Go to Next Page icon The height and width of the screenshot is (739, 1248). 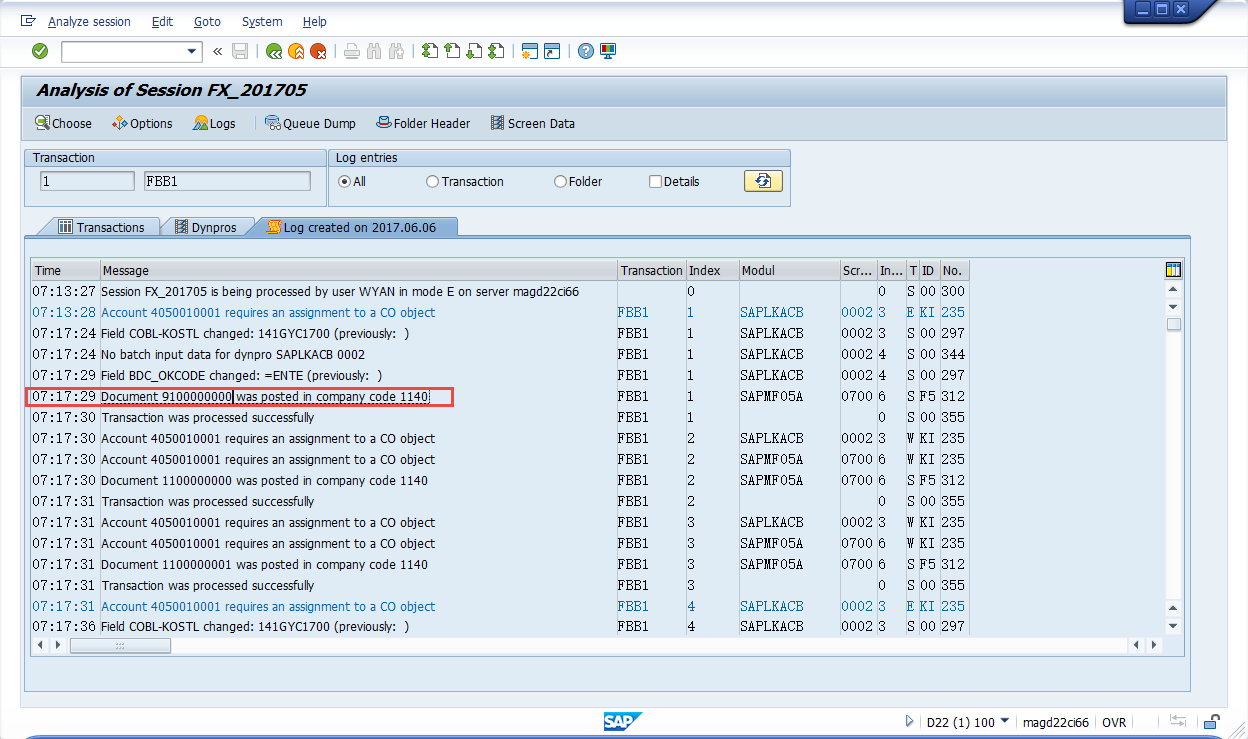tap(474, 51)
